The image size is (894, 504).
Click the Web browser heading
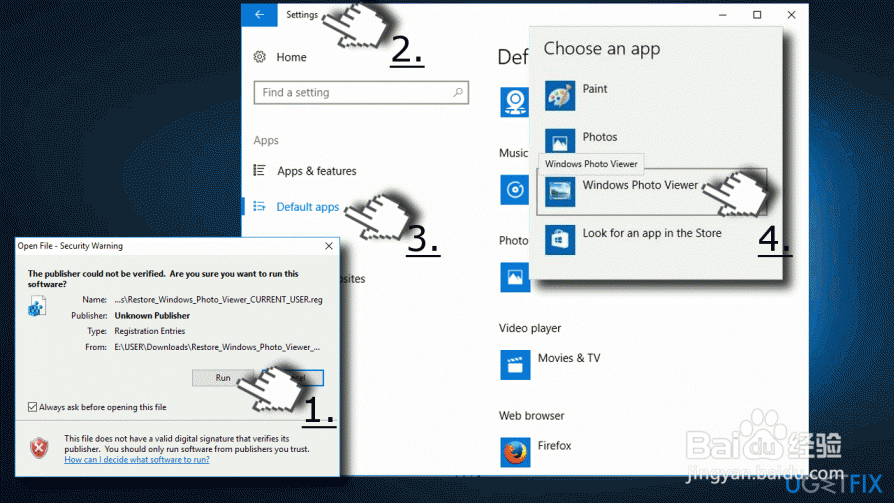pos(531,416)
